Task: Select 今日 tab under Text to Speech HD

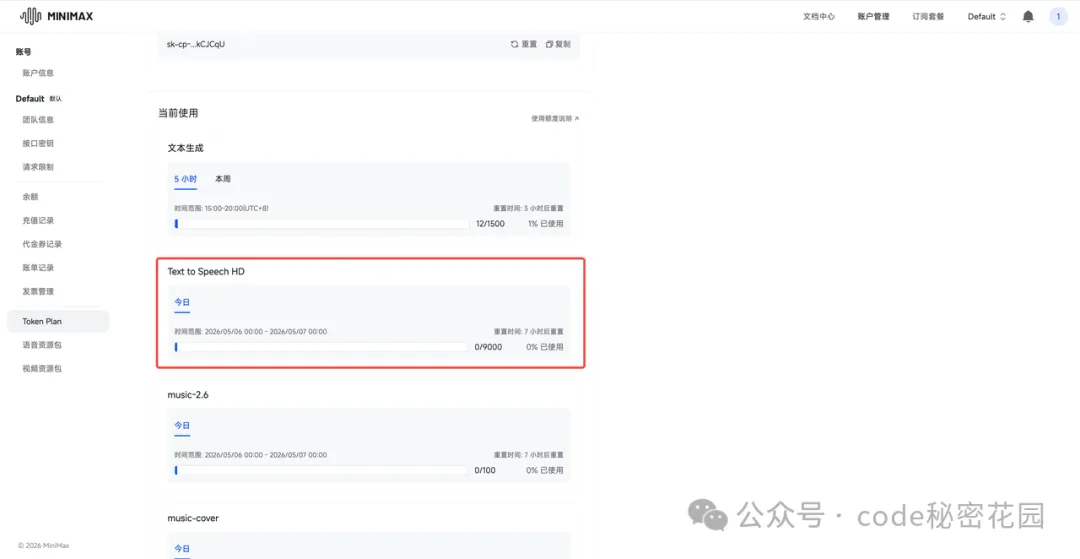Action: click(x=182, y=302)
